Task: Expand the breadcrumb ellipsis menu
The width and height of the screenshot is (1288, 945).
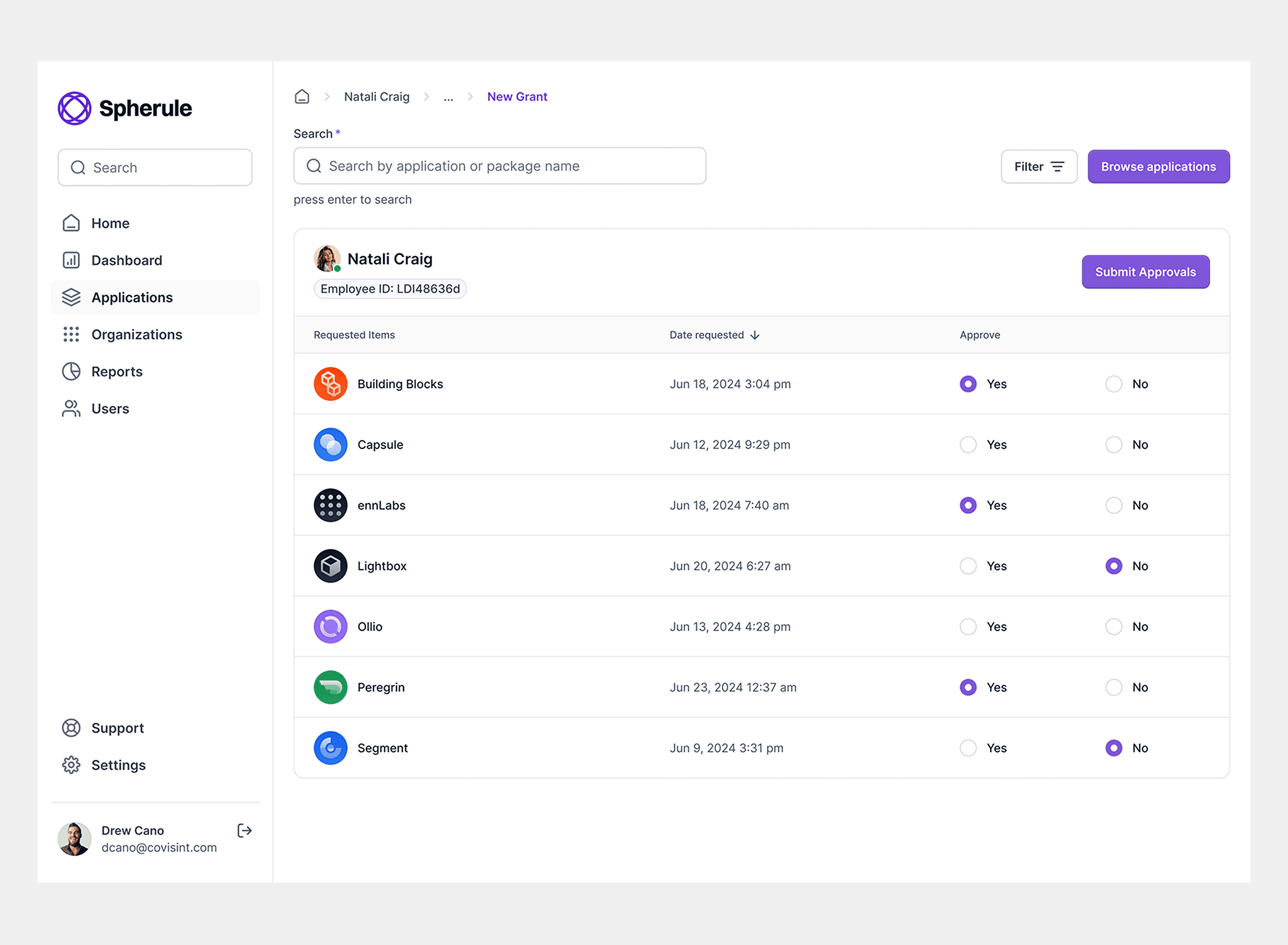Action: point(448,97)
